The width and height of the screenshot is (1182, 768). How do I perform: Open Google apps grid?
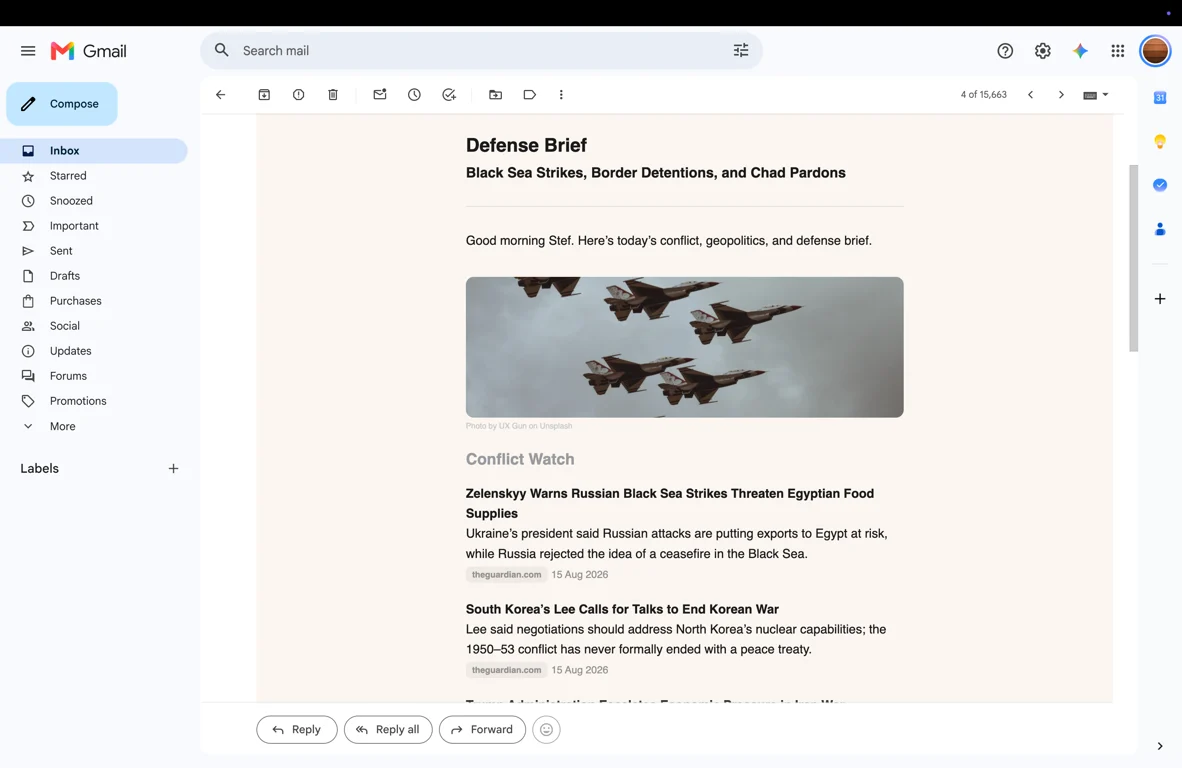(1118, 50)
